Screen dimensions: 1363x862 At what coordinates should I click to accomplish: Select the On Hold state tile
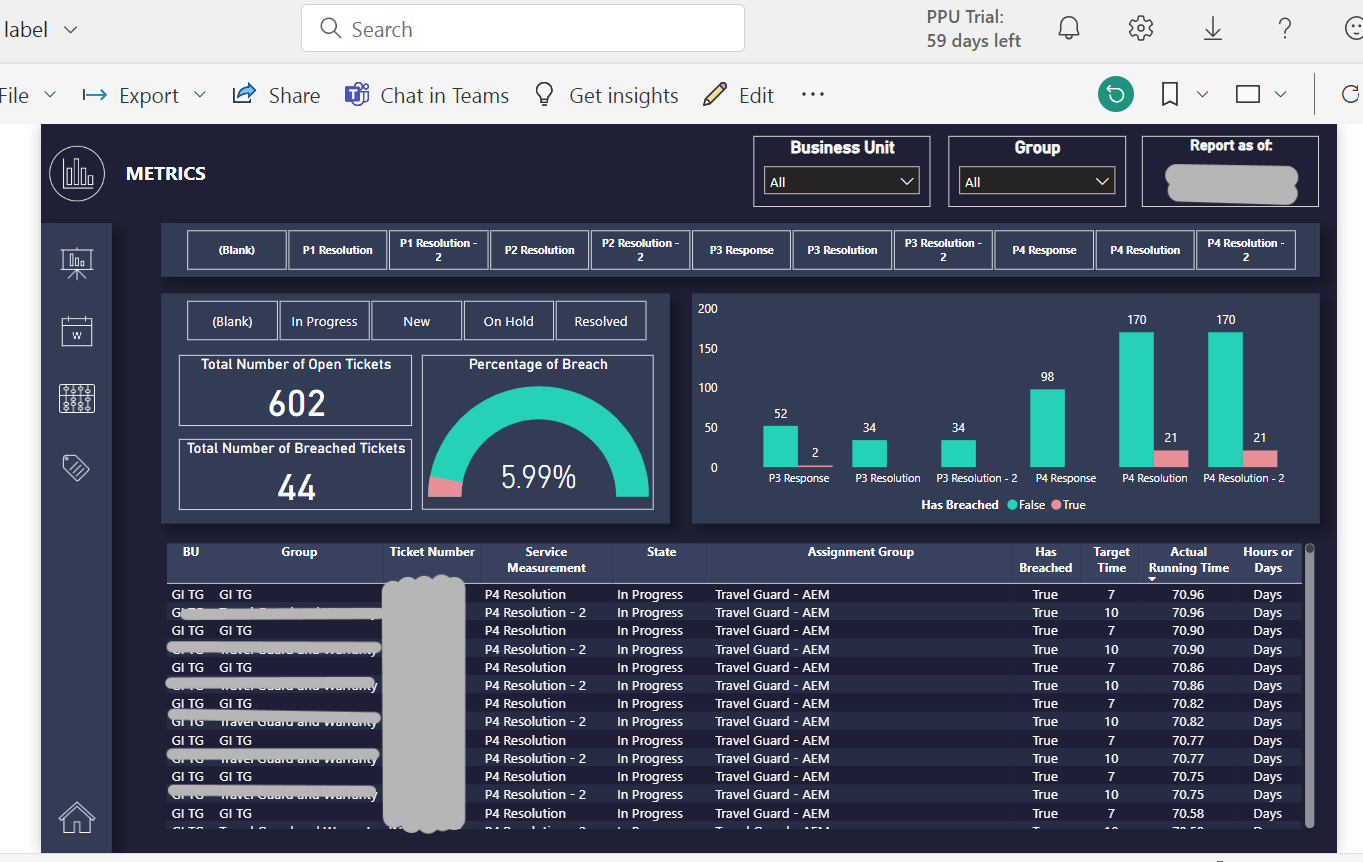(x=508, y=321)
